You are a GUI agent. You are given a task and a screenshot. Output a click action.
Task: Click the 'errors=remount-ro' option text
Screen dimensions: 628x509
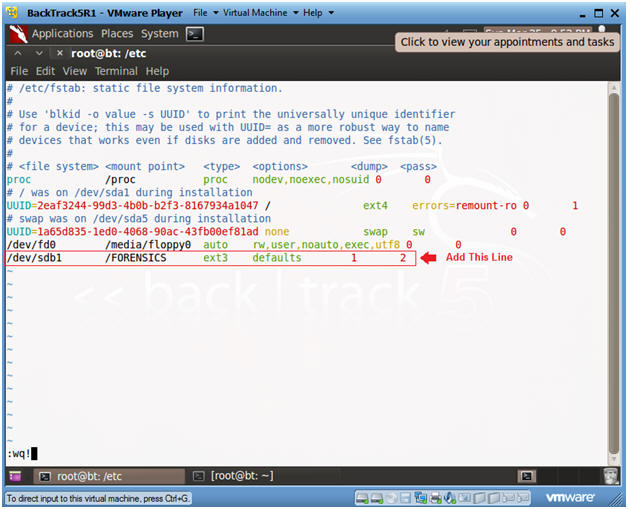(x=464, y=205)
